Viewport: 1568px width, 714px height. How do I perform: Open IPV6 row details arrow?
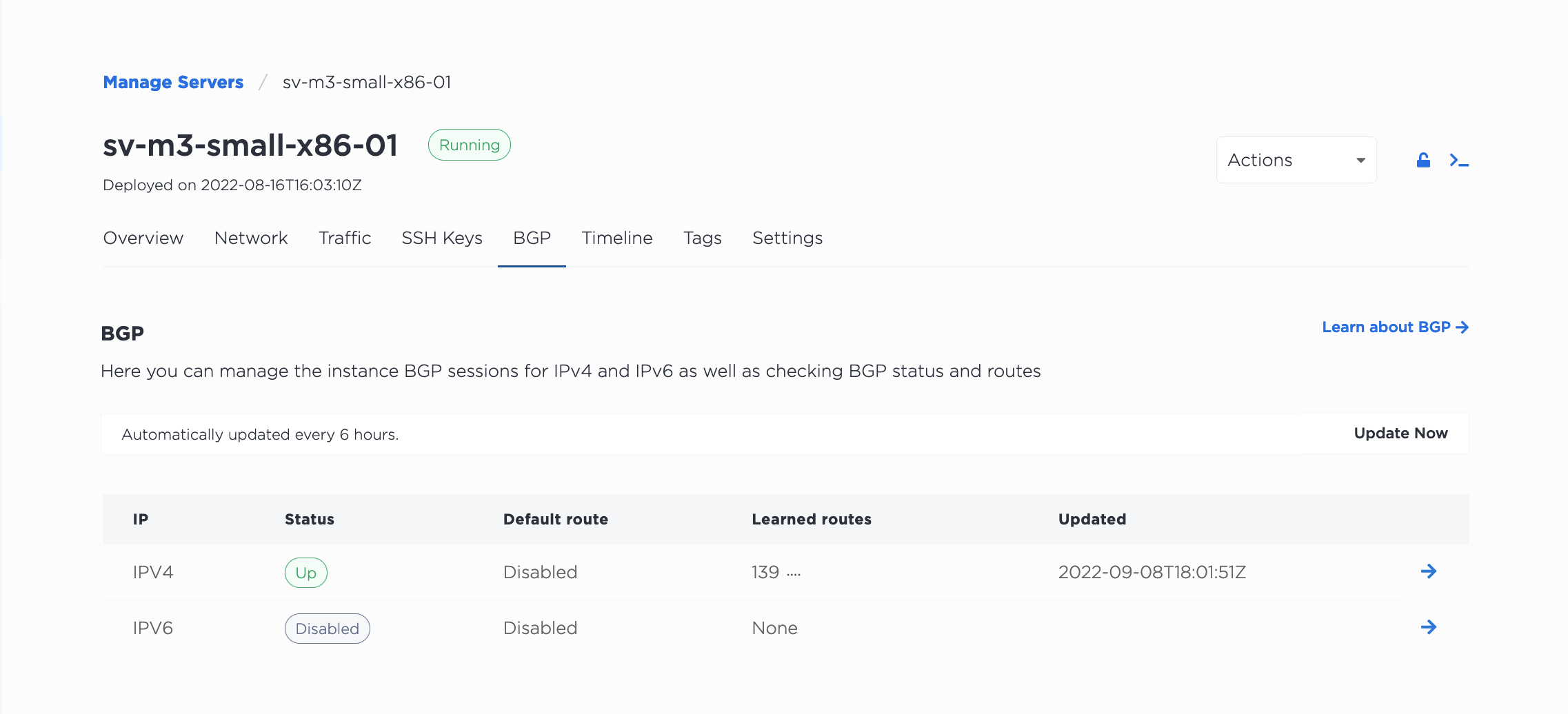click(x=1429, y=627)
